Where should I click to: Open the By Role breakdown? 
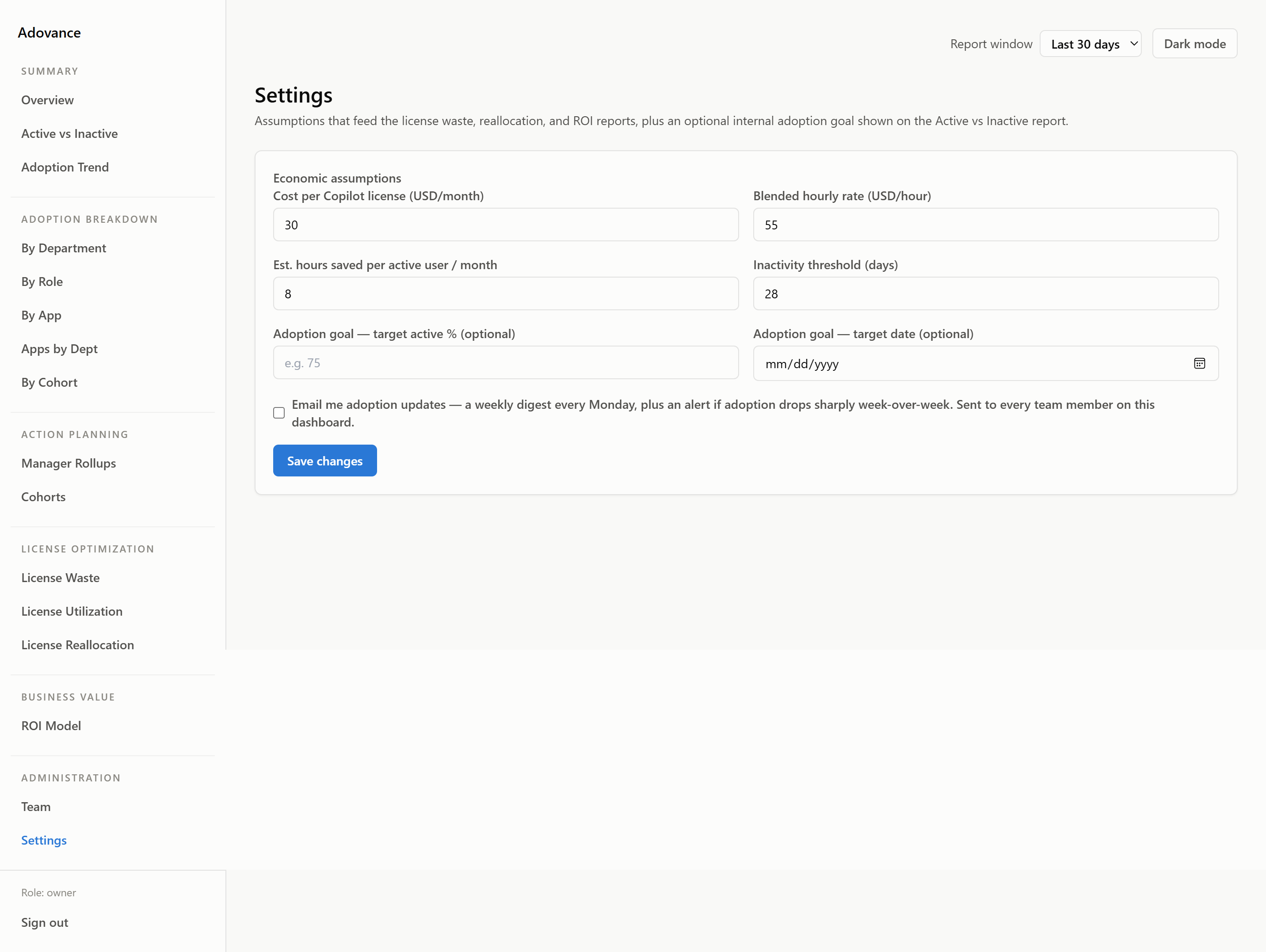click(42, 282)
